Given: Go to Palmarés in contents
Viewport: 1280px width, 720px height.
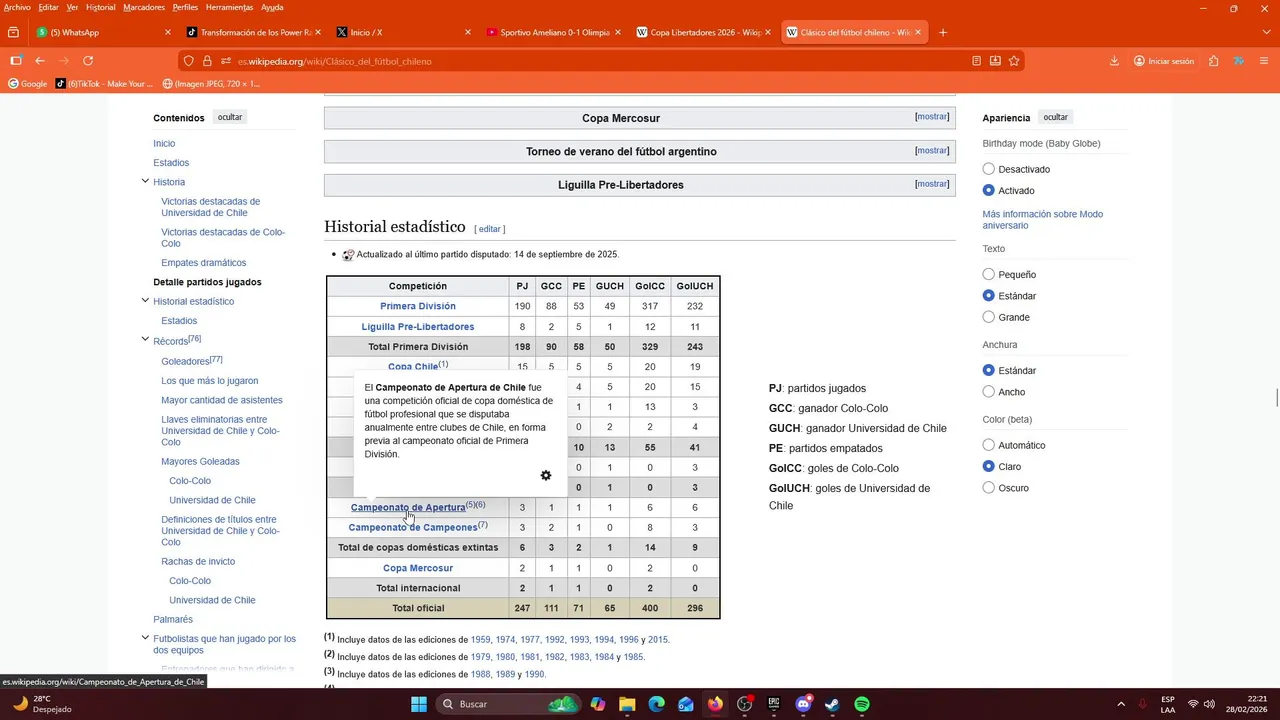Looking at the screenshot, I should point(173,619).
